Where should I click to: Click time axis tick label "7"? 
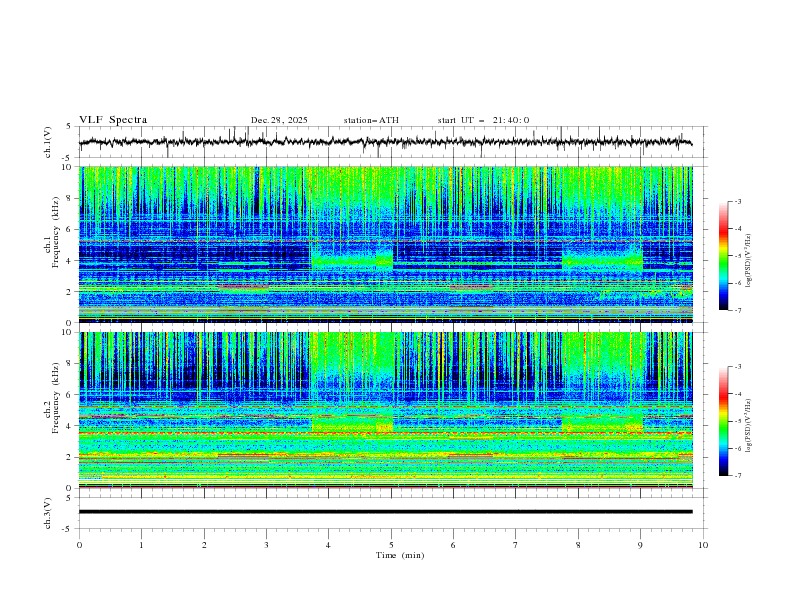click(516, 545)
